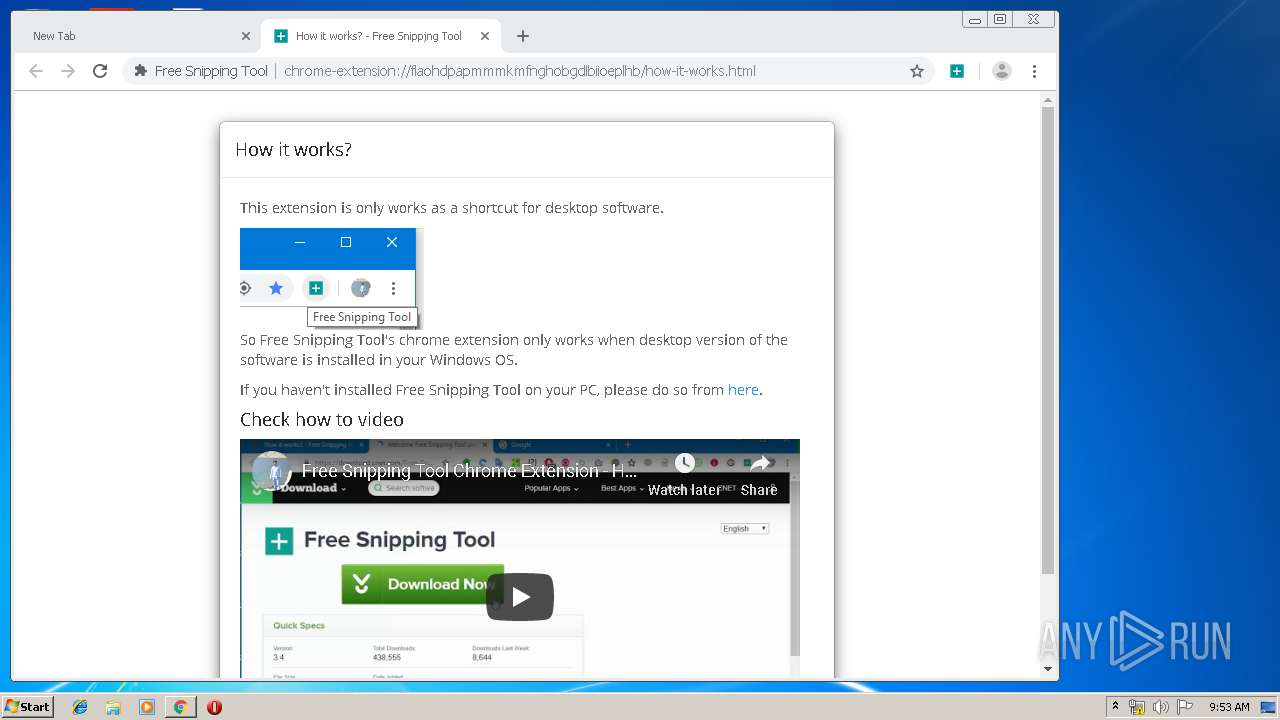Screen dimensions: 1280x720
Task: Show hidden tray icons arrow
Action: 1115,706
